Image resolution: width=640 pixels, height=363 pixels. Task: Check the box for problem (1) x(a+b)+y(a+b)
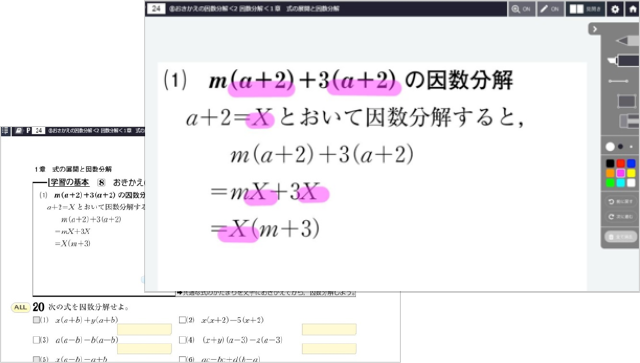click(x=36, y=320)
